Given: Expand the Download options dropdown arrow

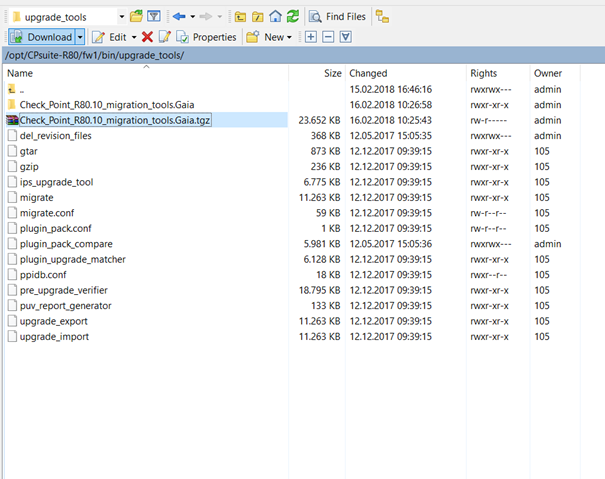Looking at the screenshot, I should (80, 37).
